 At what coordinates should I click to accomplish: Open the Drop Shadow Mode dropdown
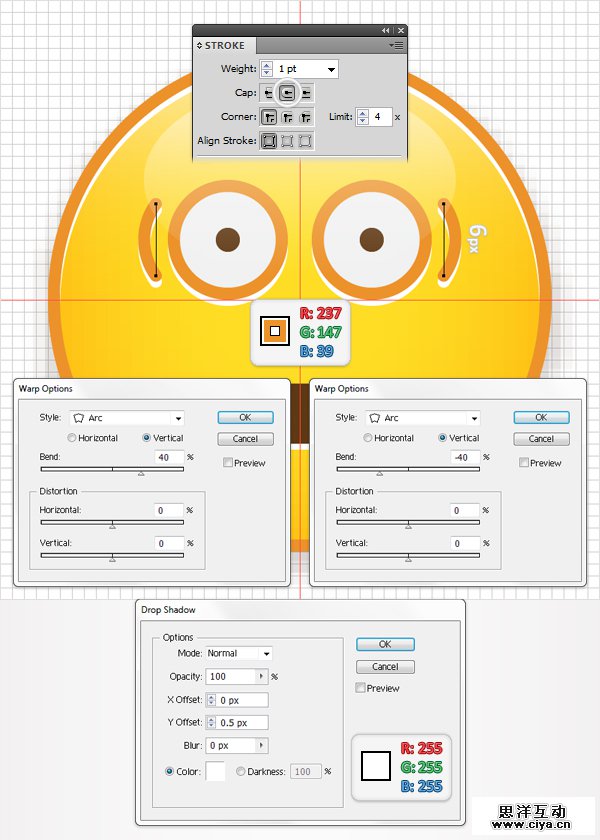click(265, 653)
